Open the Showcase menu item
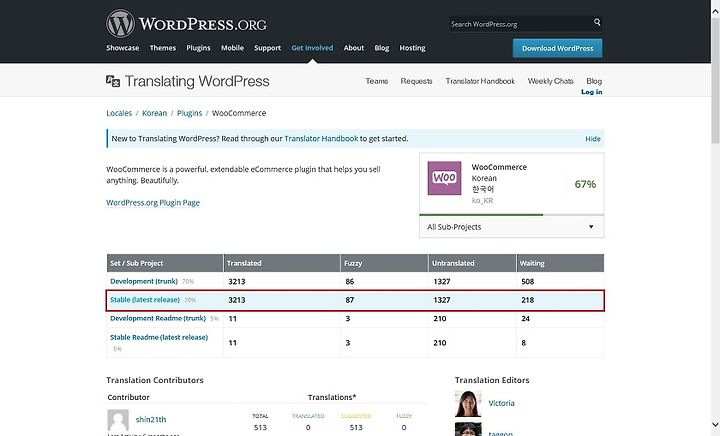Viewport: 720px width, 436px height. pos(123,48)
